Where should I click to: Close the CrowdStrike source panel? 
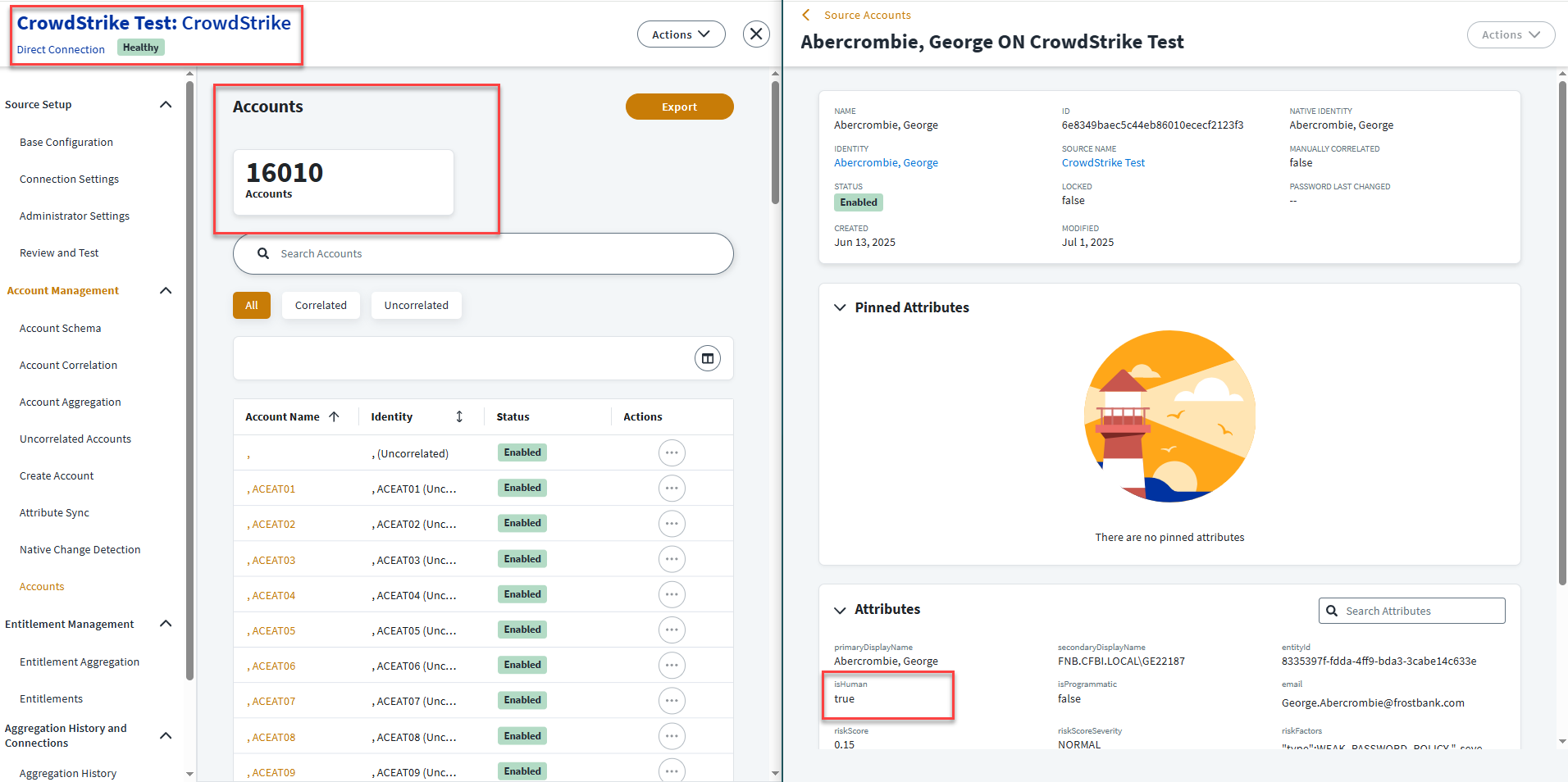coord(756,34)
